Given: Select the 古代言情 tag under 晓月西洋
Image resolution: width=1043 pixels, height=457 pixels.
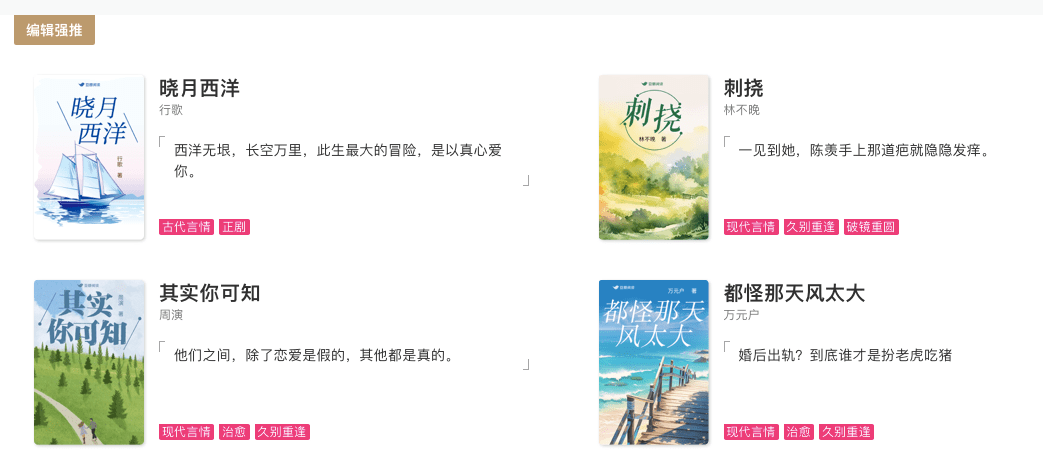Looking at the screenshot, I should (186, 227).
